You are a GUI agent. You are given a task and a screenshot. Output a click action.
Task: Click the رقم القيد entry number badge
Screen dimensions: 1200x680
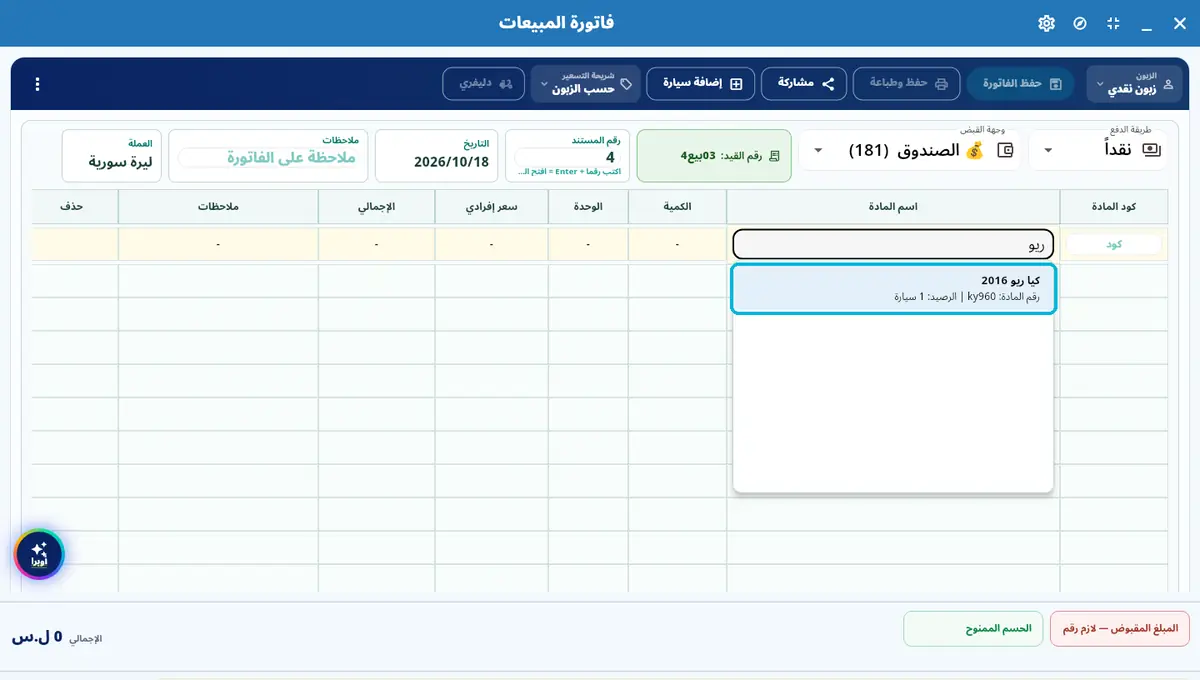[714, 156]
